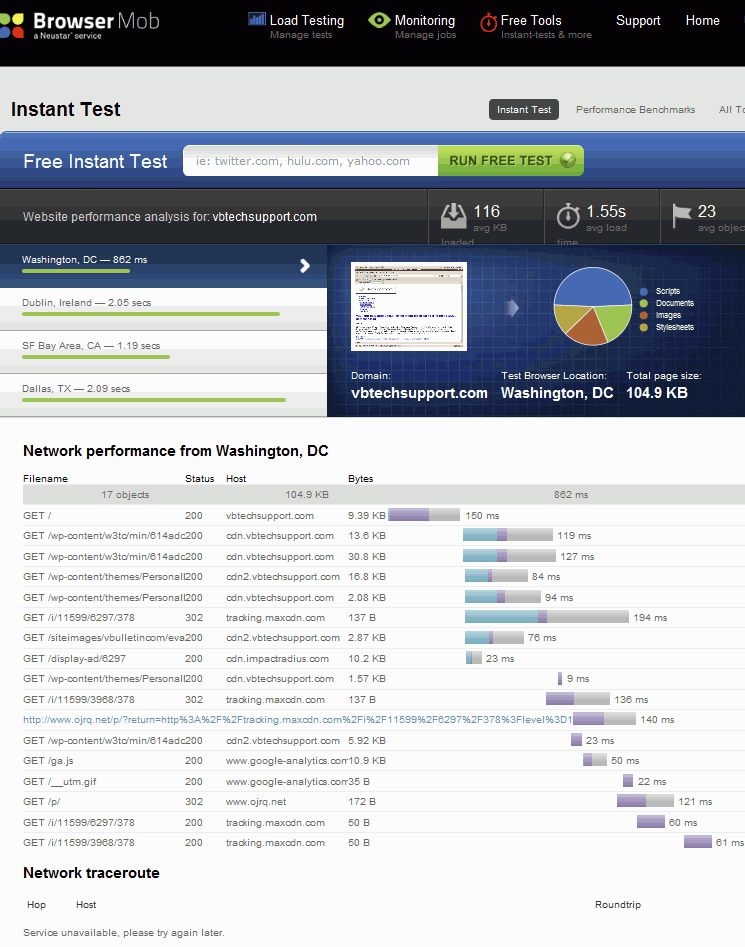The width and height of the screenshot is (745, 947).
Task: Click the www.ojrq.net host cell
Action: pyautogui.click(x=256, y=802)
